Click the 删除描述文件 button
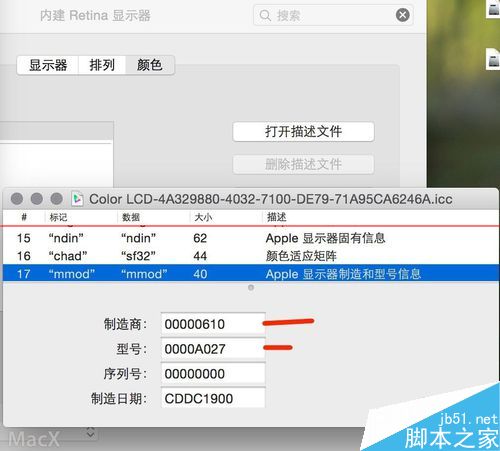This screenshot has height=451, width=500. [x=303, y=164]
